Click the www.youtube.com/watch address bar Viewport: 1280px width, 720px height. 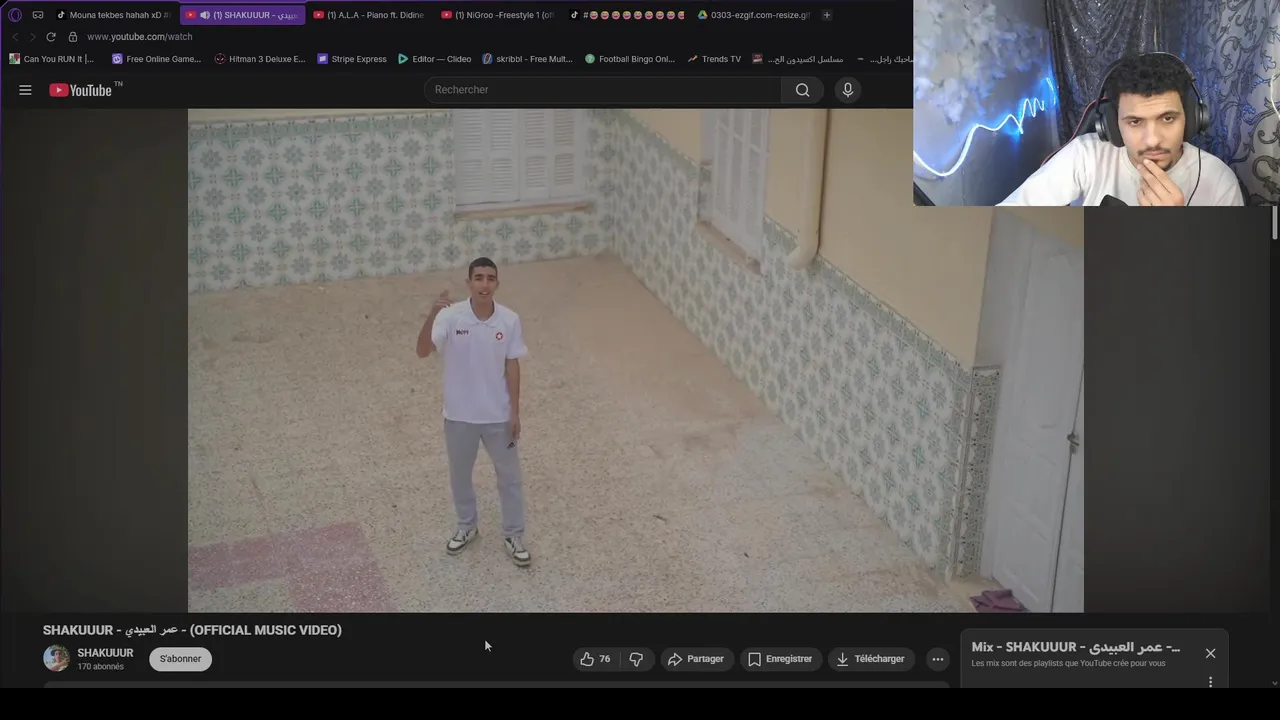point(140,37)
